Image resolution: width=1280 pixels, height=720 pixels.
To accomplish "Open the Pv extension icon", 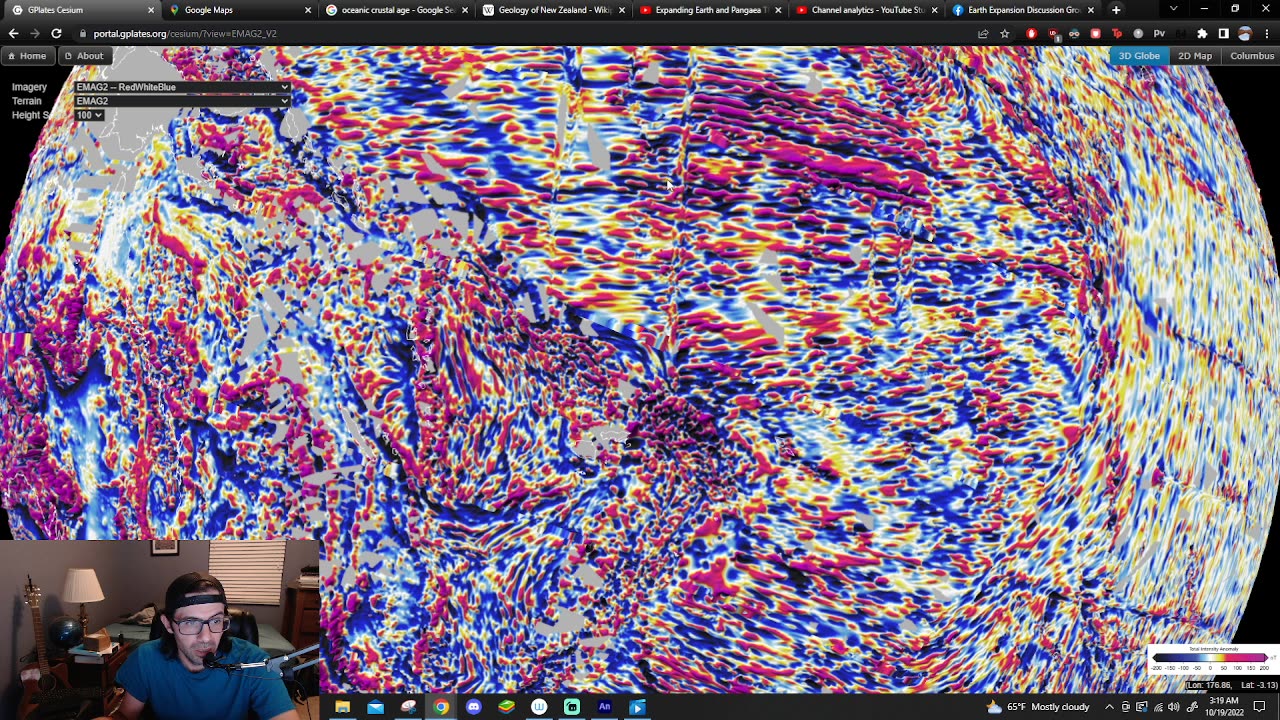I will tap(1159, 34).
